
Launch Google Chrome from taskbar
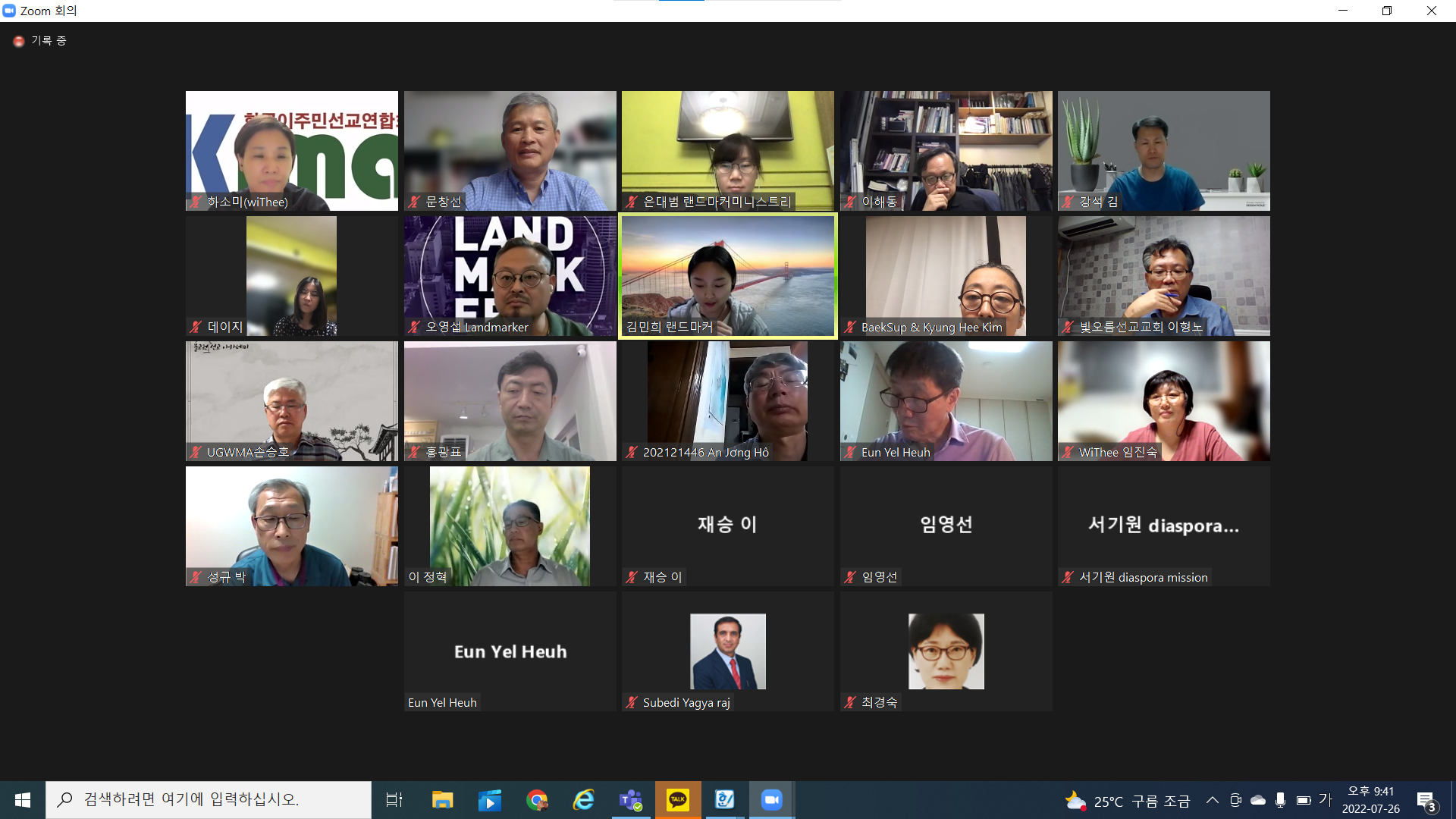(x=537, y=800)
